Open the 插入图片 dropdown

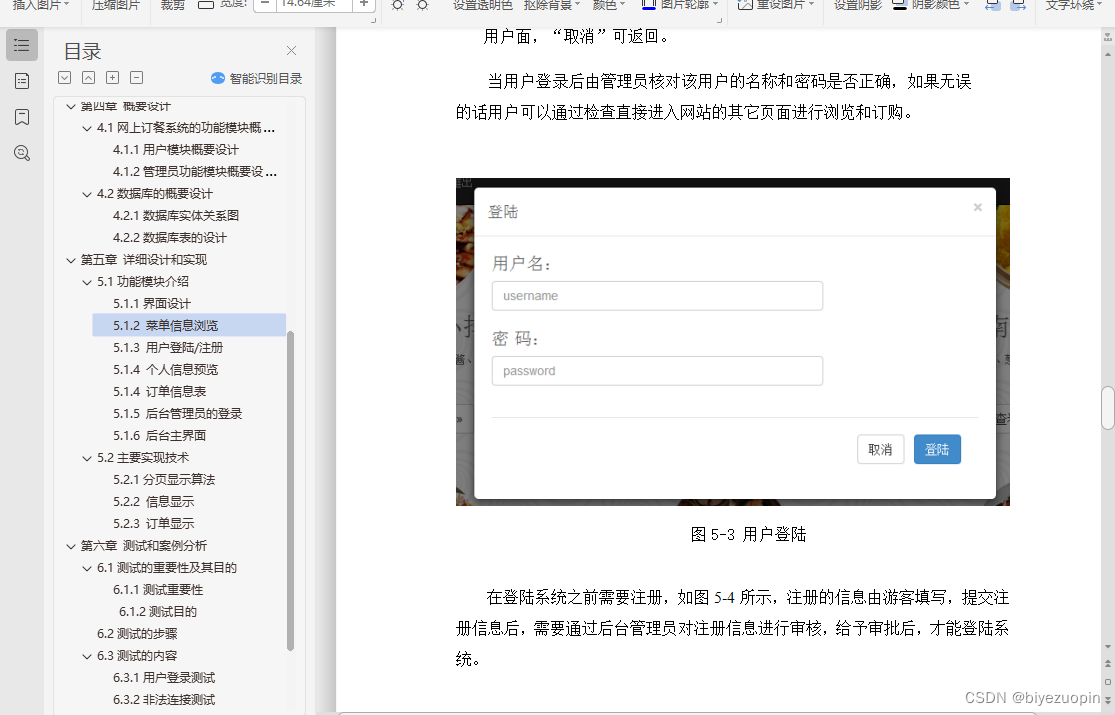tap(41, 5)
